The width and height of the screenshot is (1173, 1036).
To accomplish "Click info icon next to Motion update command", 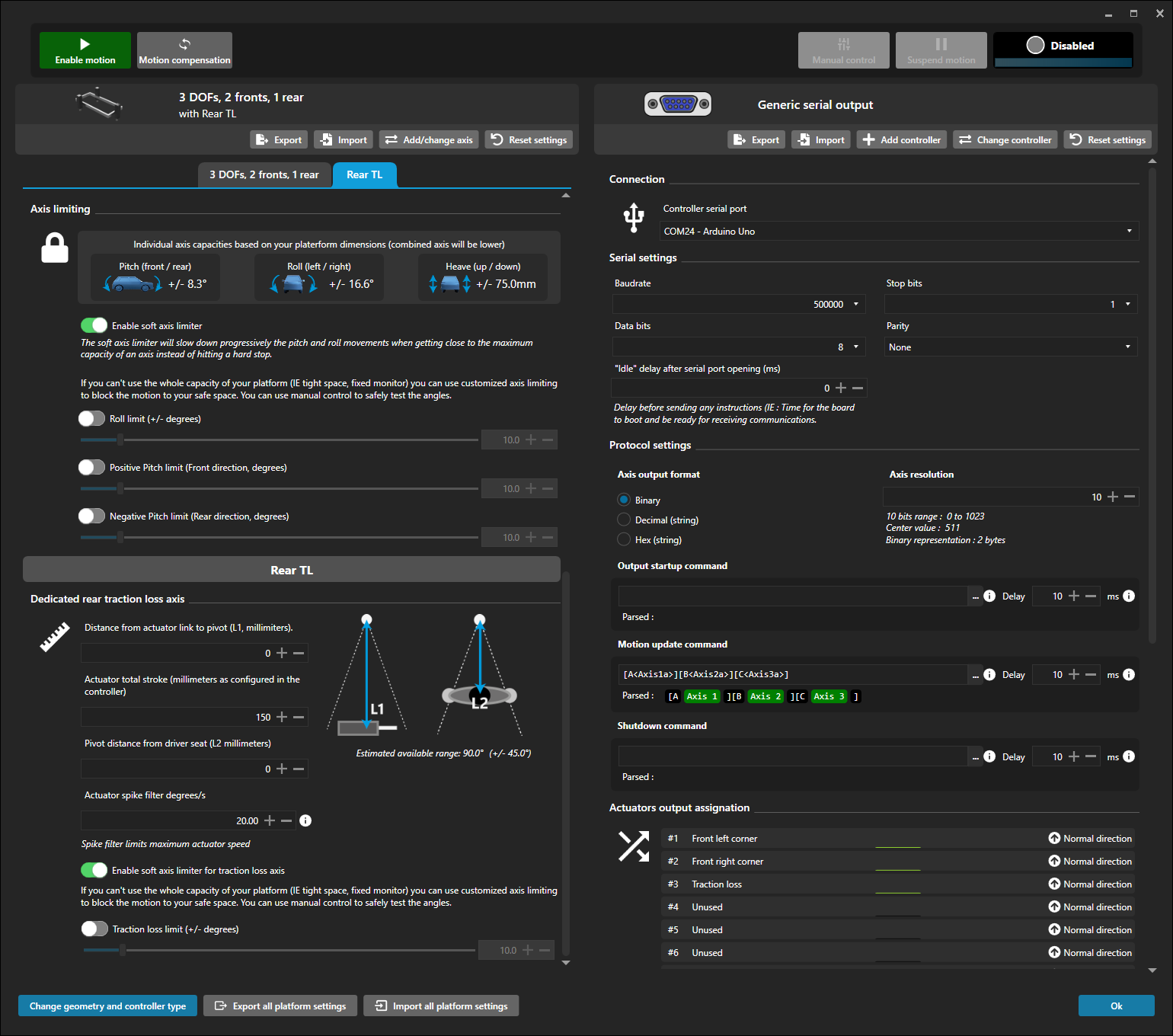I will tap(989, 674).
